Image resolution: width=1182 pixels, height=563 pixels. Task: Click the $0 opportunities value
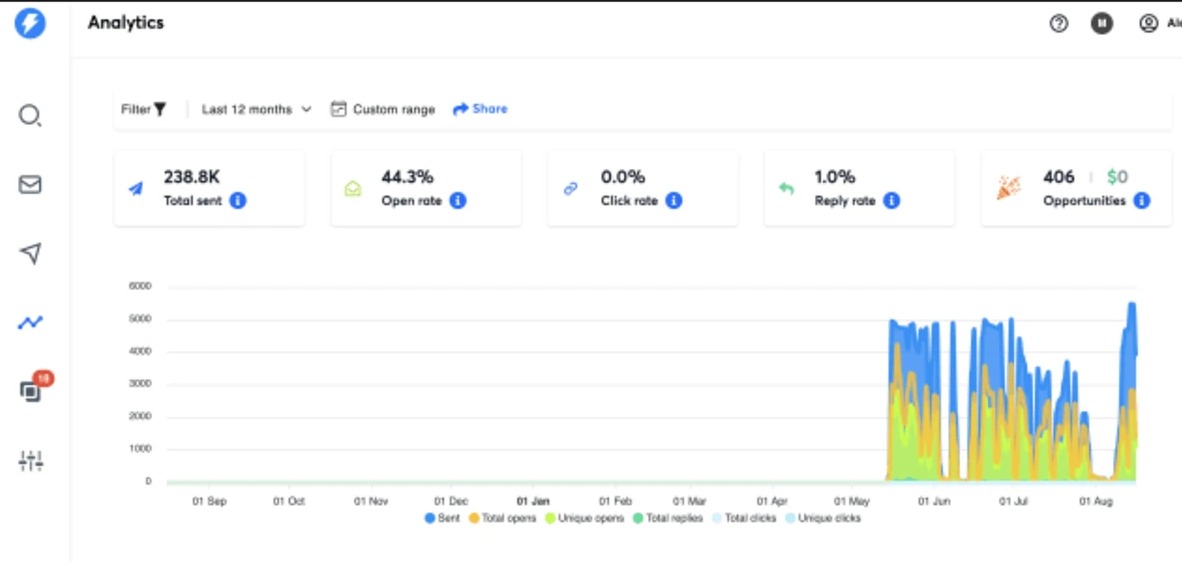pos(1117,177)
